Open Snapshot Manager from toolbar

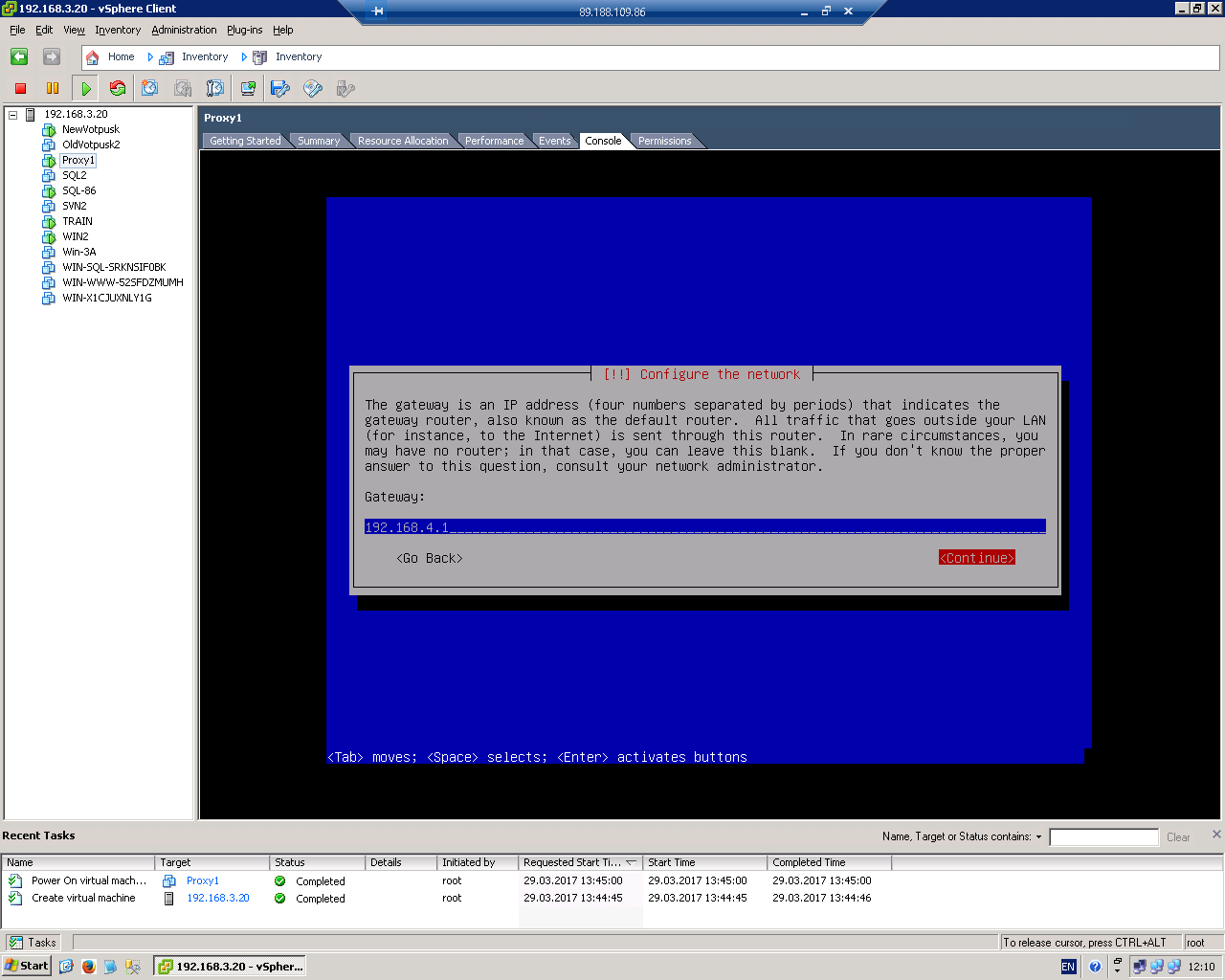[215, 88]
